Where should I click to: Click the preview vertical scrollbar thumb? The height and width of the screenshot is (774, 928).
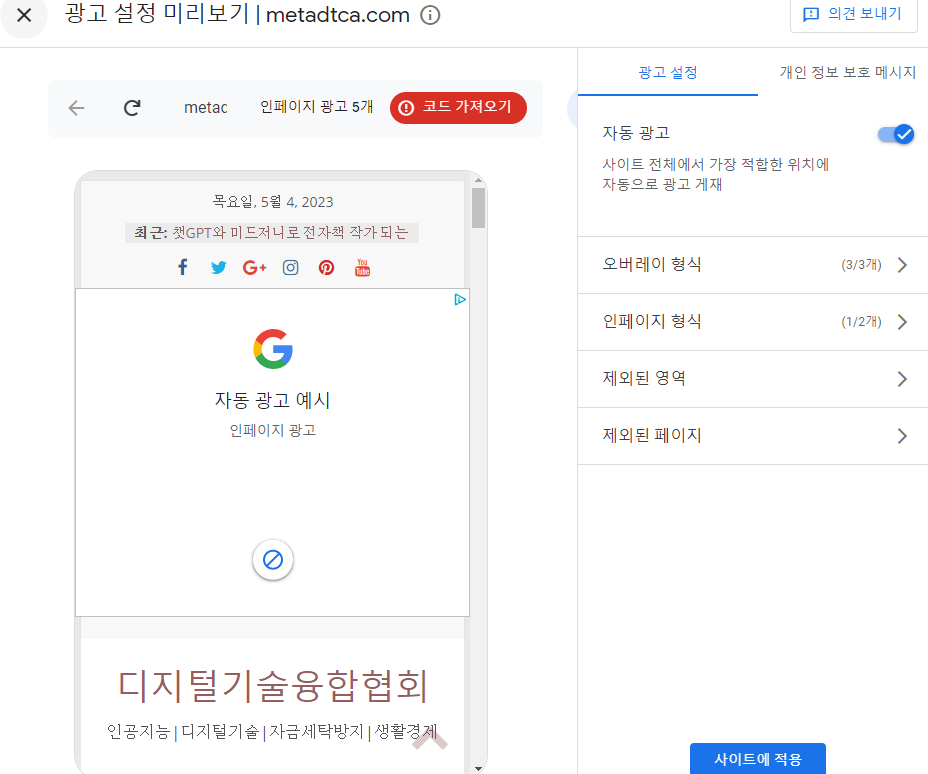click(478, 208)
